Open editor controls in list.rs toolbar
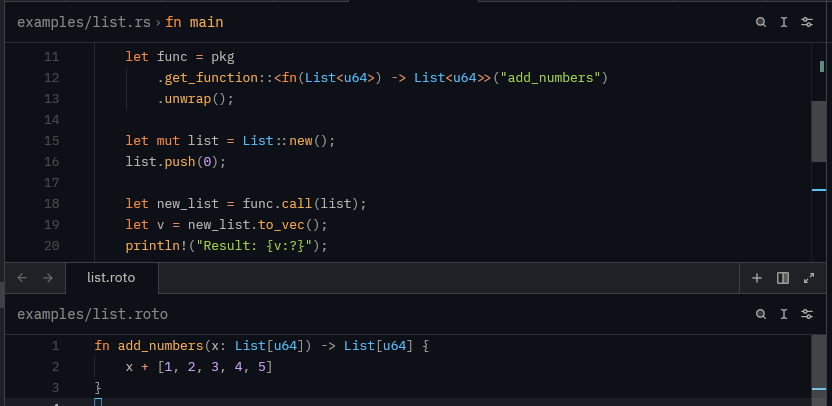 pos(807,22)
